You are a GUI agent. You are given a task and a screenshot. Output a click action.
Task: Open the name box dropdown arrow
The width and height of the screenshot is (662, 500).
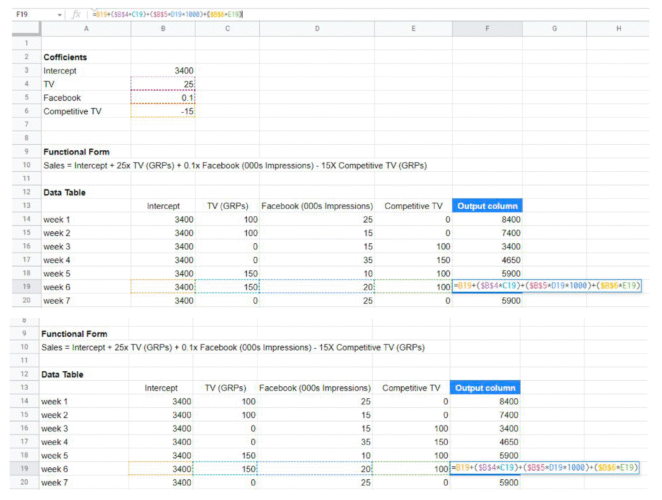tap(60, 15)
